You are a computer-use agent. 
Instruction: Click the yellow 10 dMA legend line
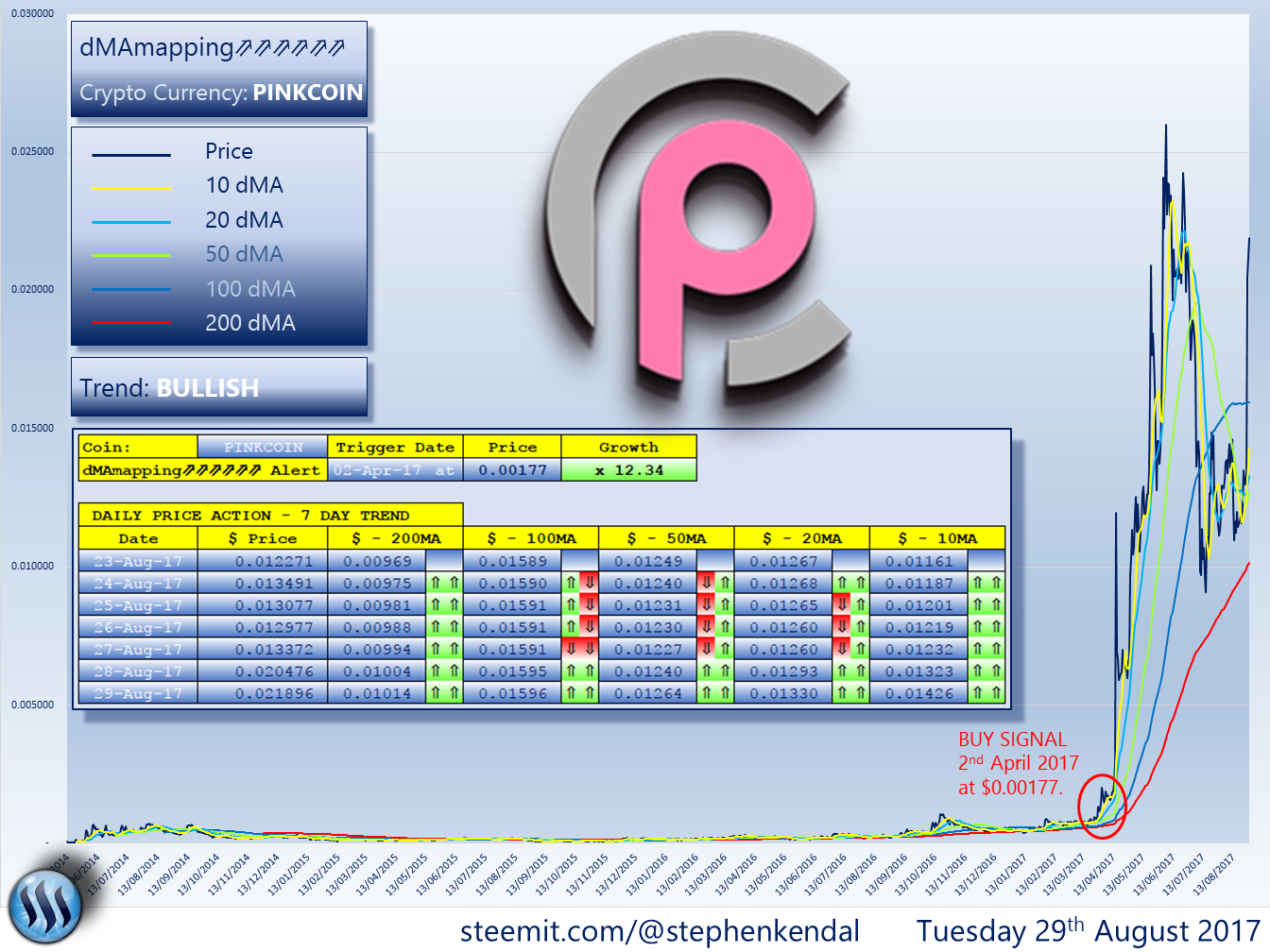coord(131,189)
